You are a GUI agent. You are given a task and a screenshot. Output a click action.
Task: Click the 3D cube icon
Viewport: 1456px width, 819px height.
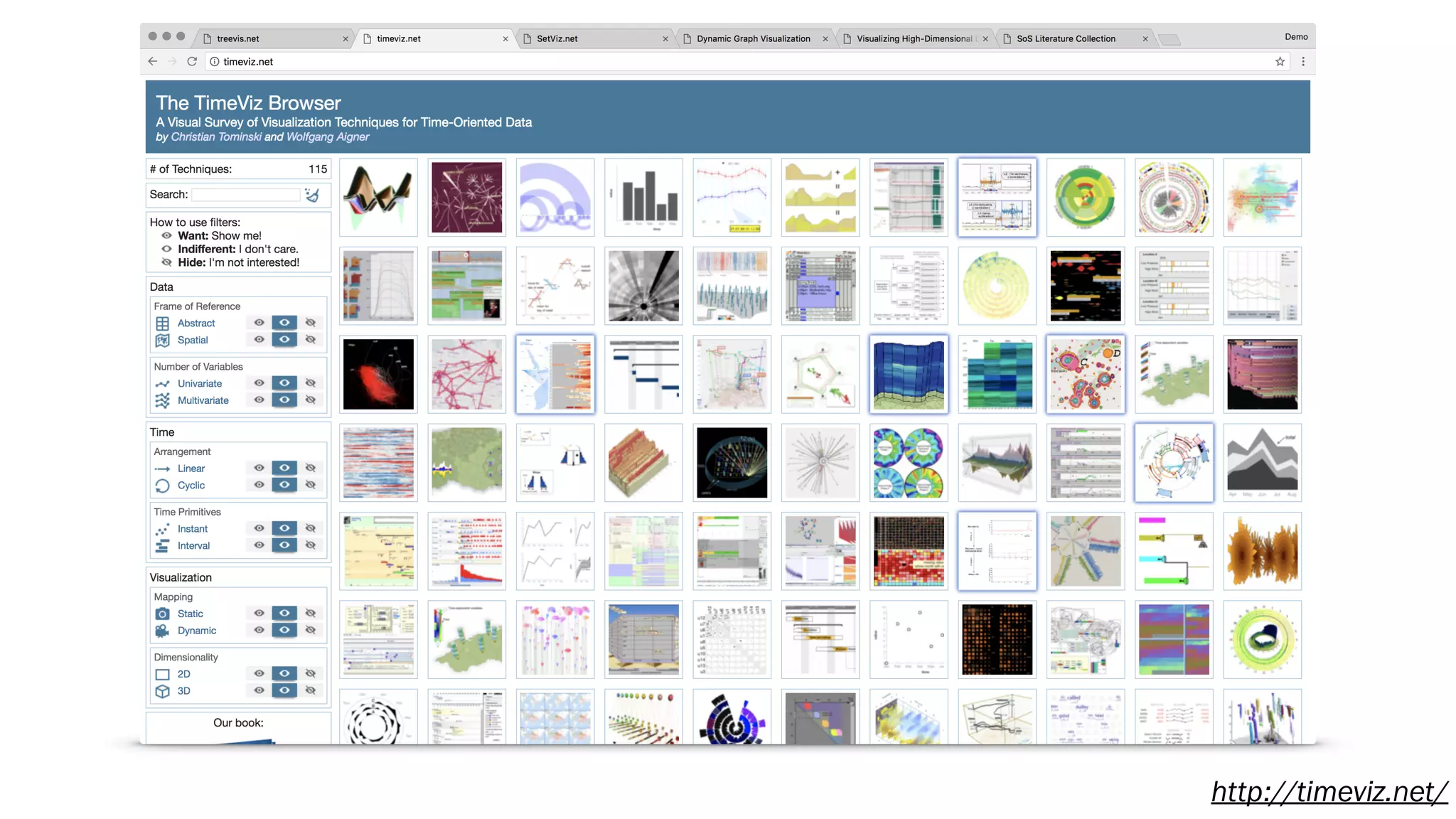162,691
